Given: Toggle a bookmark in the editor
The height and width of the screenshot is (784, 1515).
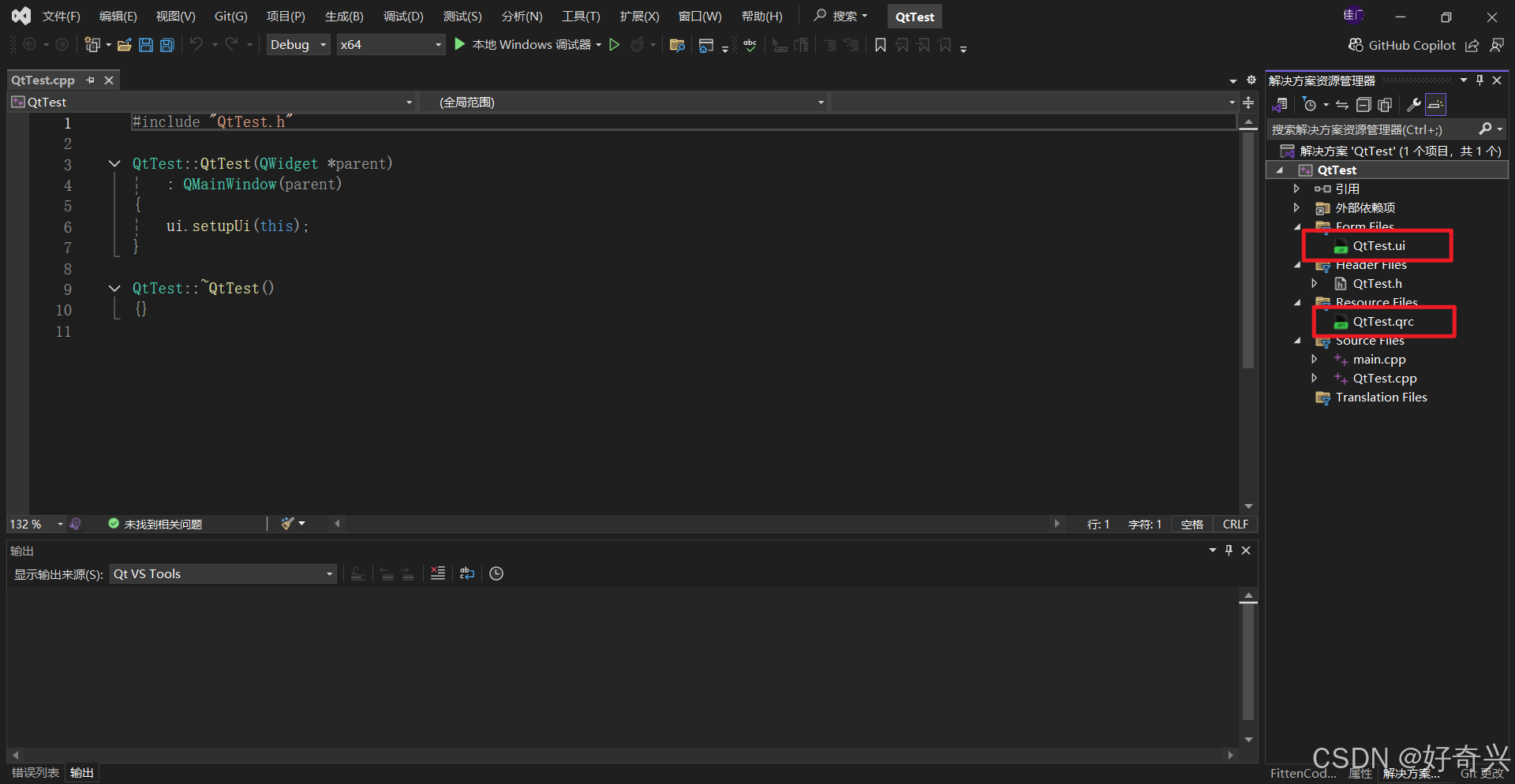Looking at the screenshot, I should click(880, 45).
